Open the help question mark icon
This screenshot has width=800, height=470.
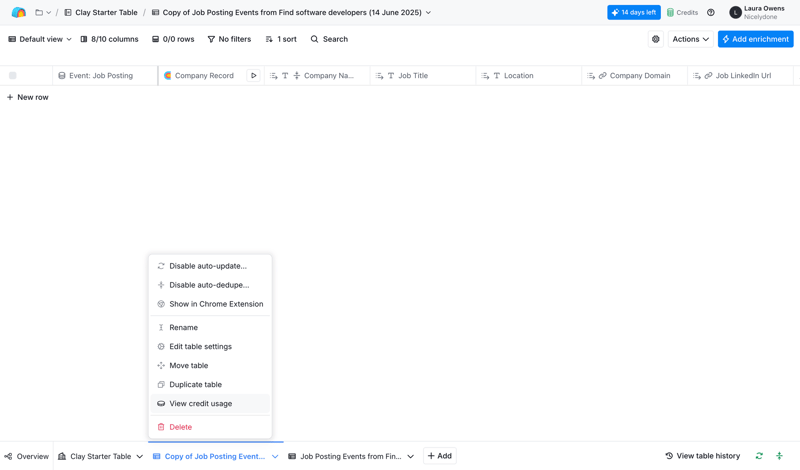711,12
